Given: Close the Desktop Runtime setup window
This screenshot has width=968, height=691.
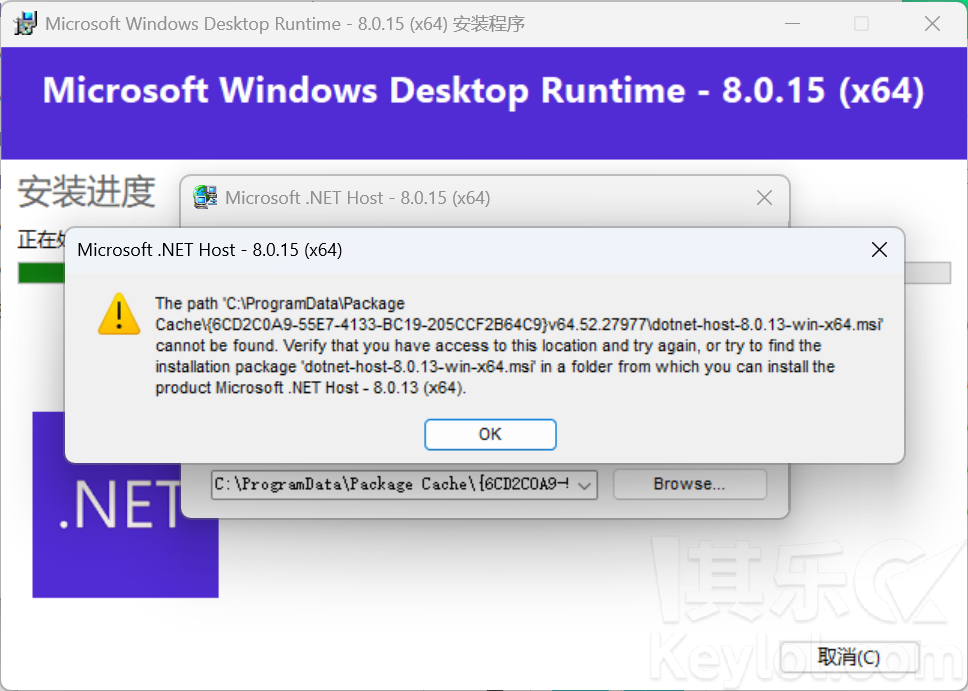Looking at the screenshot, I should pos(932,23).
